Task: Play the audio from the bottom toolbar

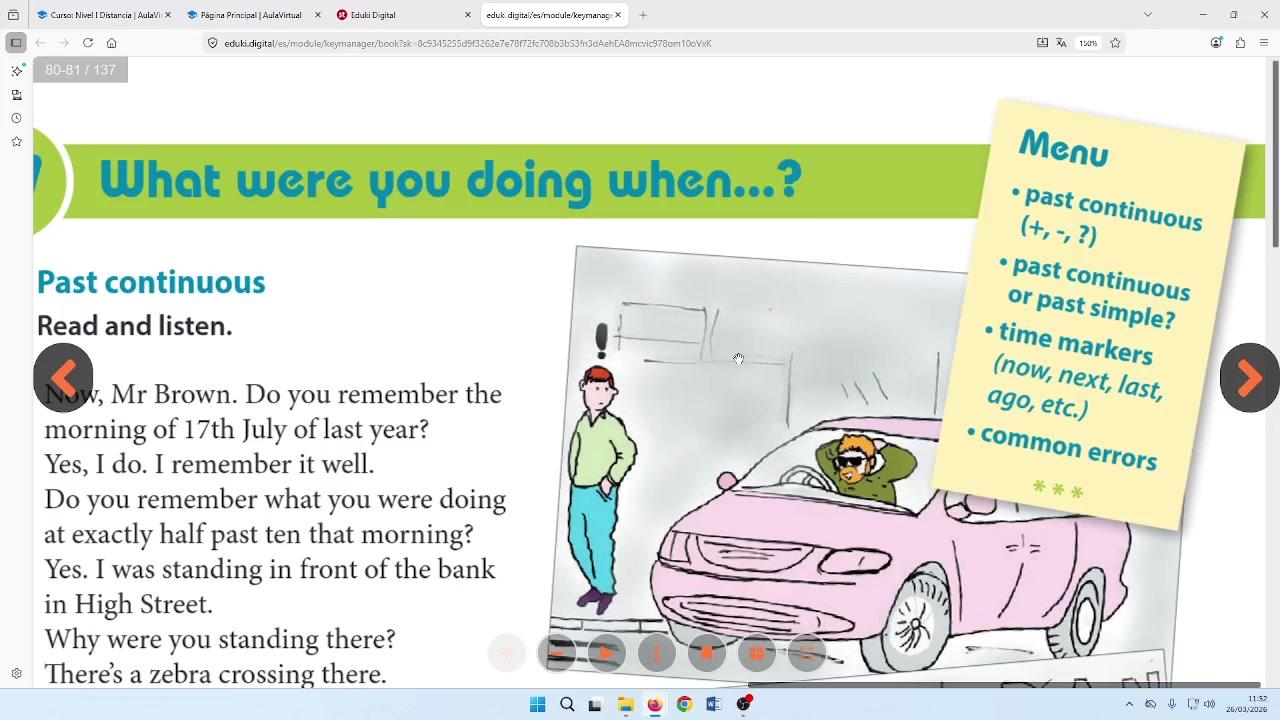Action: pyautogui.click(x=607, y=653)
